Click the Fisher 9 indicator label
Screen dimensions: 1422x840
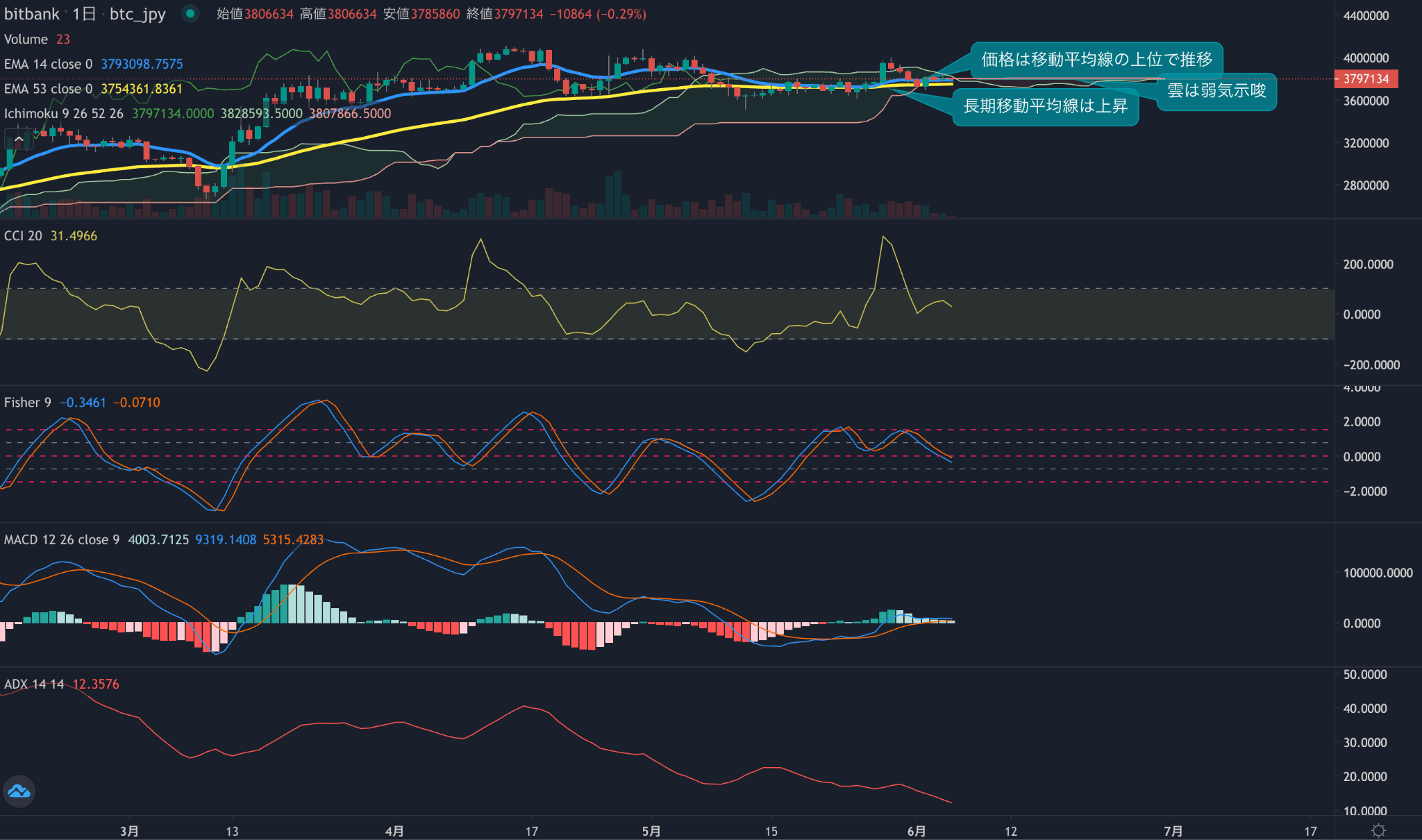click(x=27, y=403)
